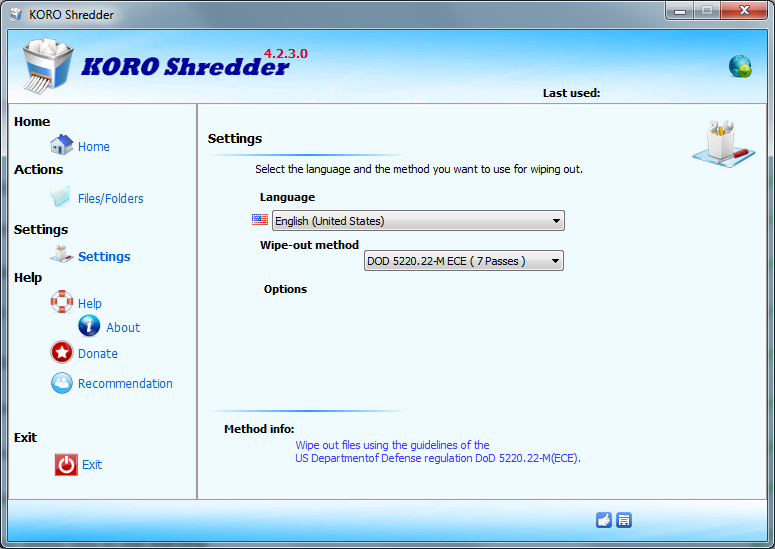Click the Help lifebuoy icon
Screen dimensions: 775x549
tap(62, 302)
